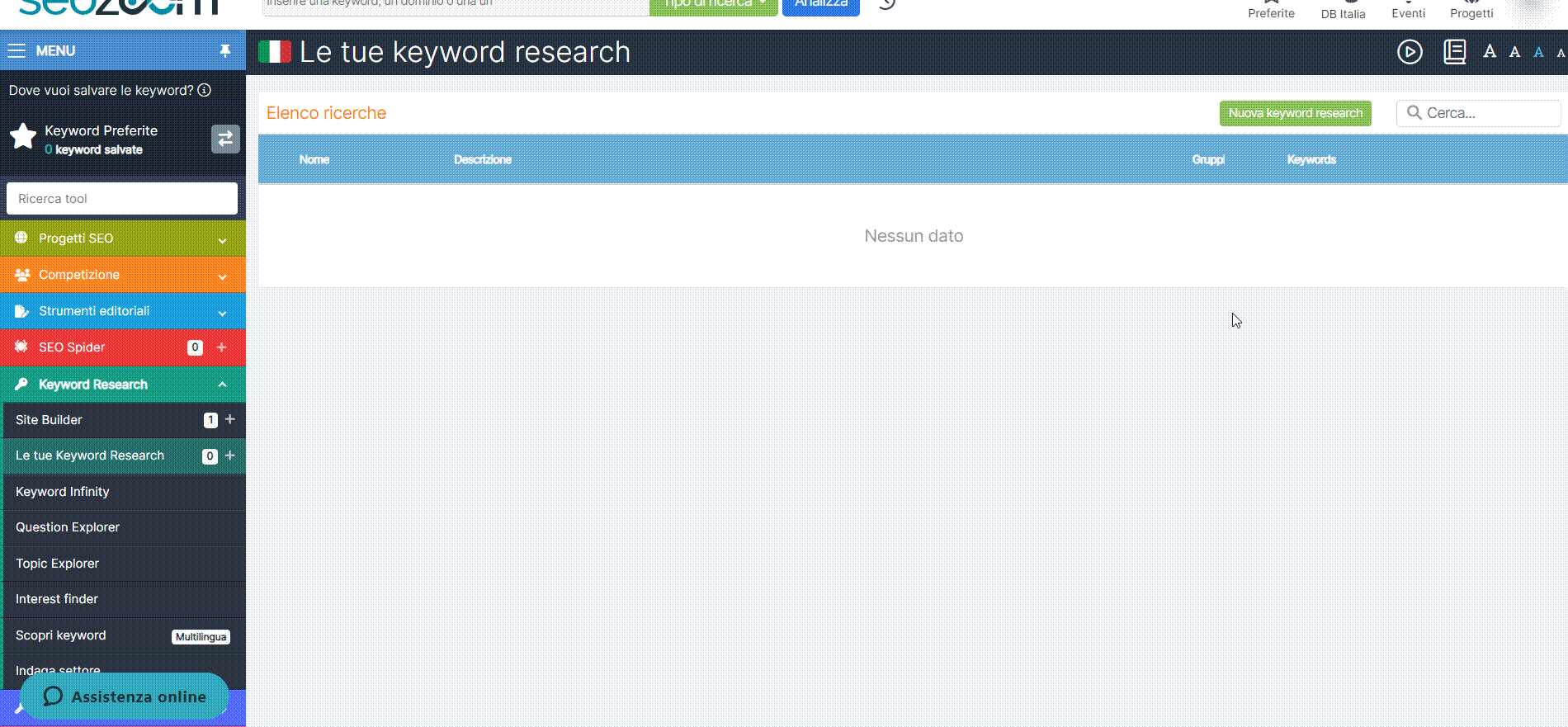Click the Progetti SEO globe icon
Screen dimensions: 1568x727
[x=21, y=238]
